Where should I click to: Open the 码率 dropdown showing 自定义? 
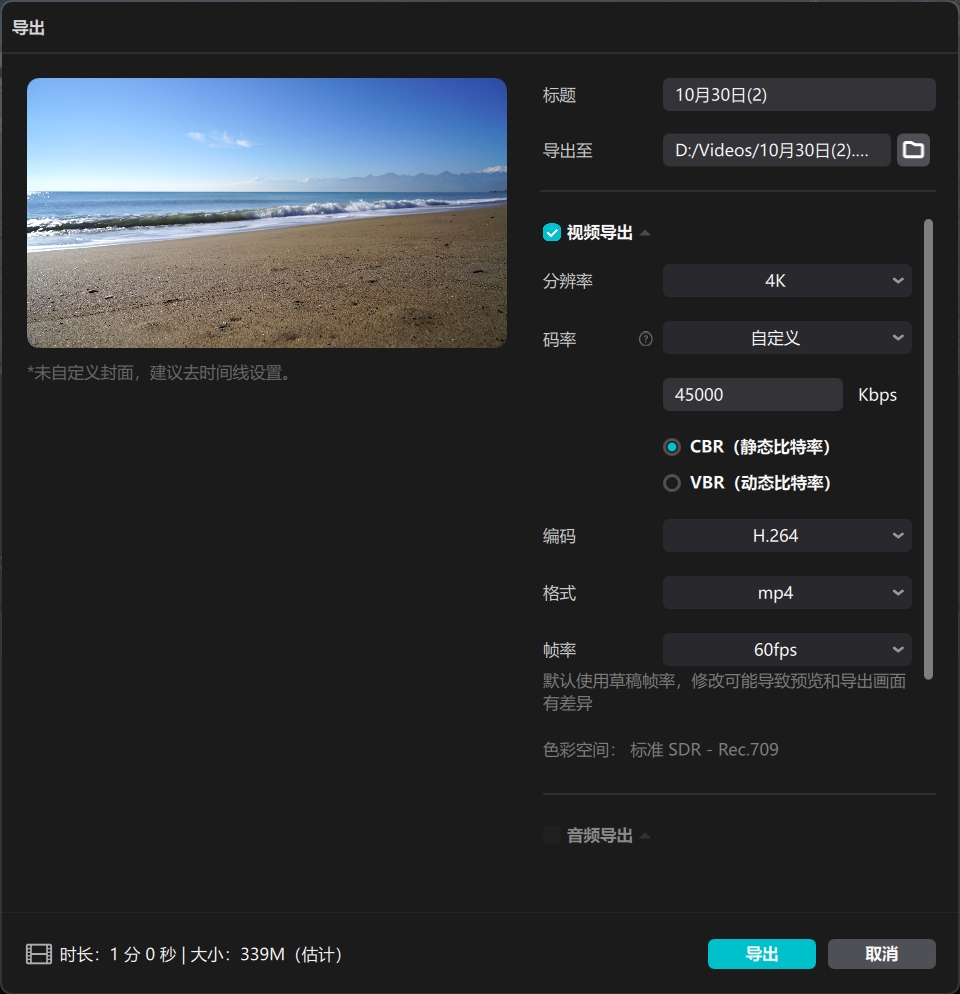coord(786,338)
